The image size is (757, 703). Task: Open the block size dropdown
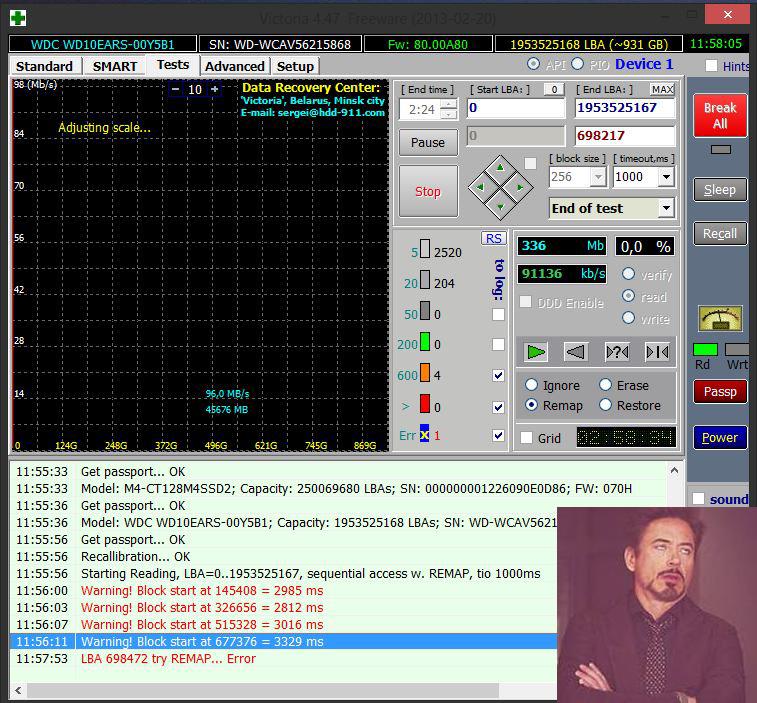pyautogui.click(x=598, y=177)
